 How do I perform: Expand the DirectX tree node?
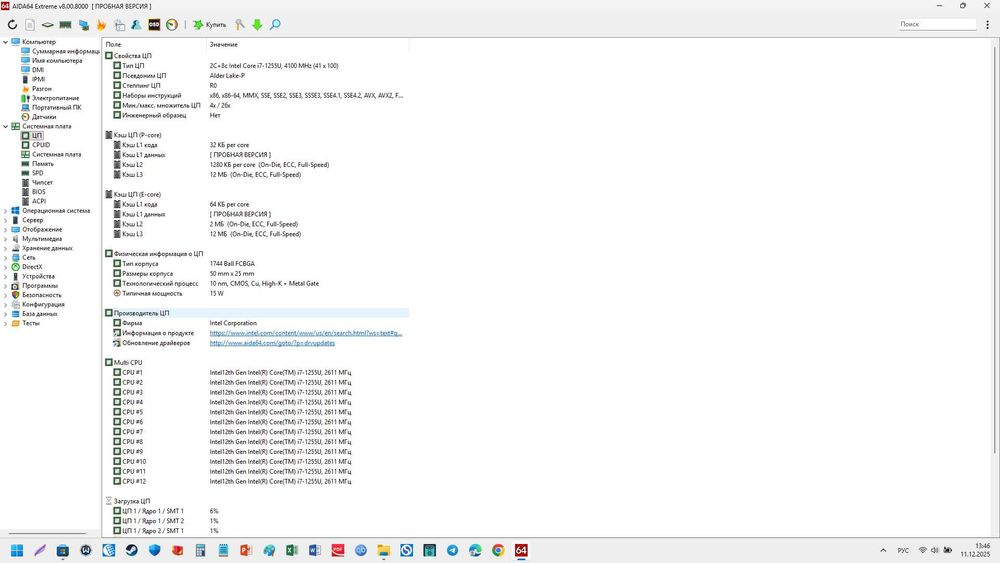coord(6,267)
